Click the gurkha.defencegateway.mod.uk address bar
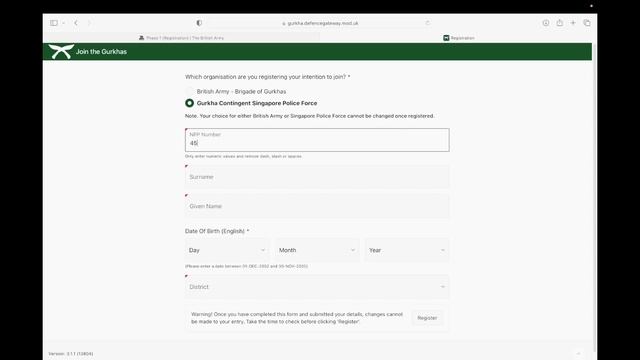Image resolution: width=640 pixels, height=360 pixels. tap(320, 23)
